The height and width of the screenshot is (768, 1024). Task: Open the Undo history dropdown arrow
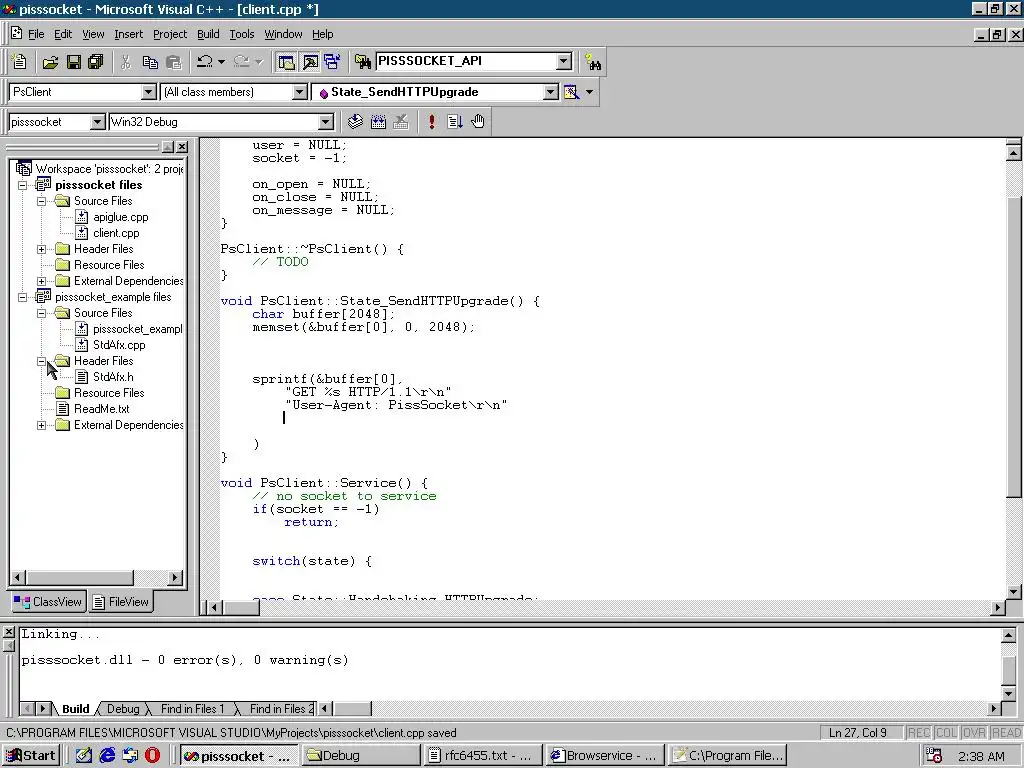click(221, 61)
